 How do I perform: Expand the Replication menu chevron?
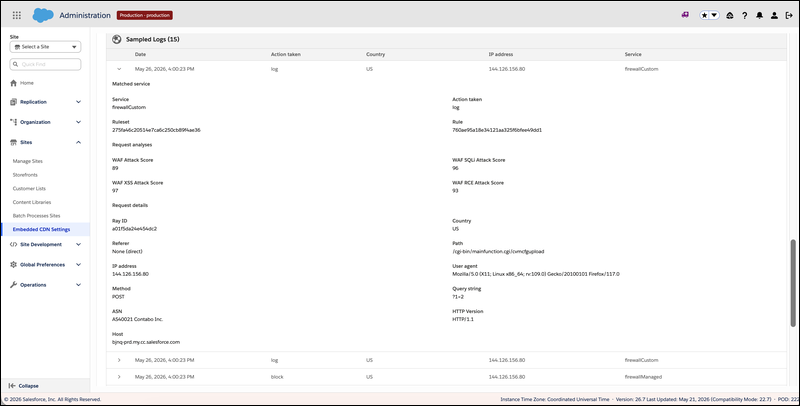tap(78, 102)
